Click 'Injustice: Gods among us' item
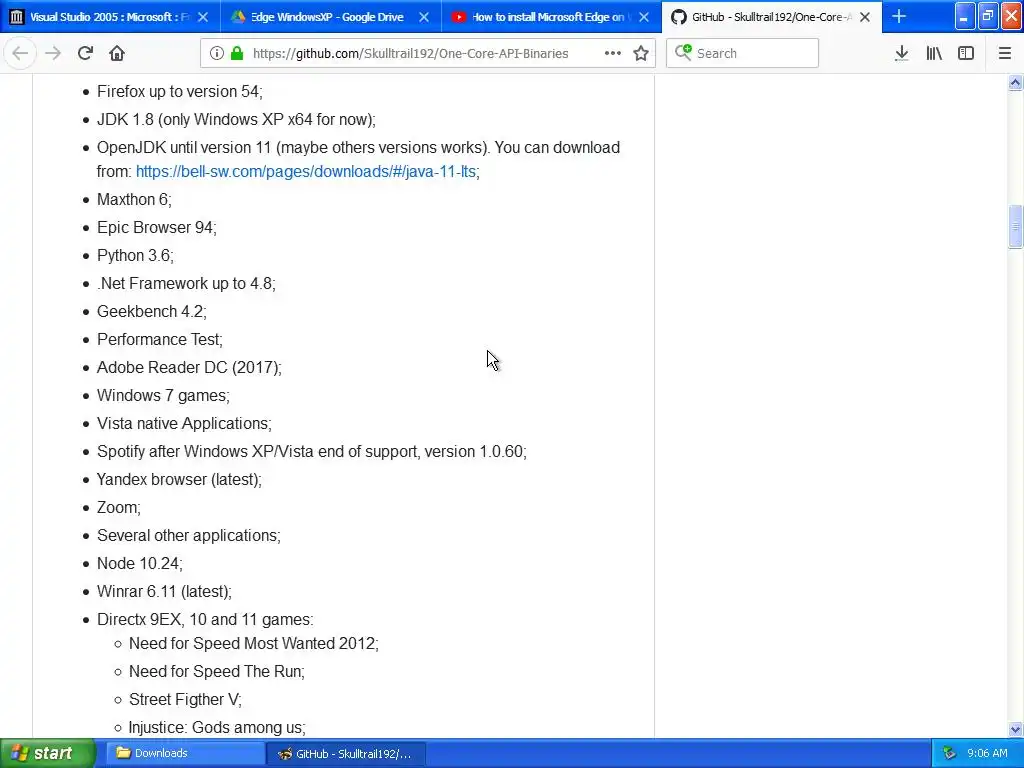 click(x=217, y=728)
